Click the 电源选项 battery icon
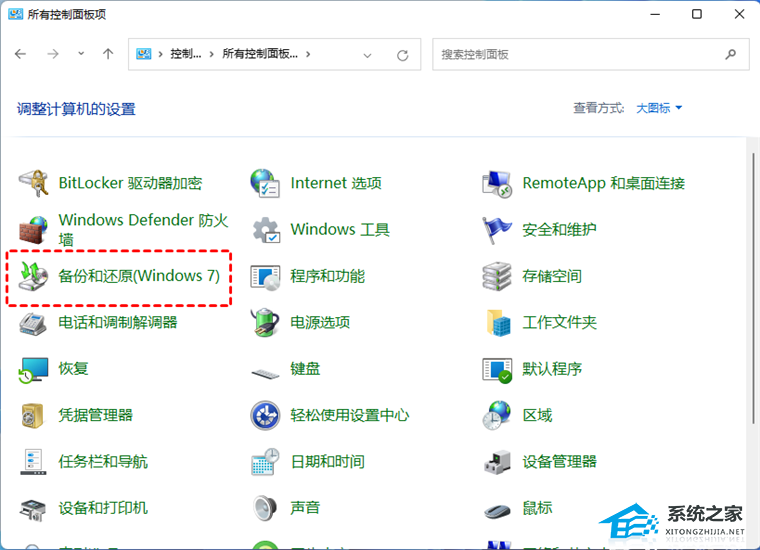 click(265, 322)
